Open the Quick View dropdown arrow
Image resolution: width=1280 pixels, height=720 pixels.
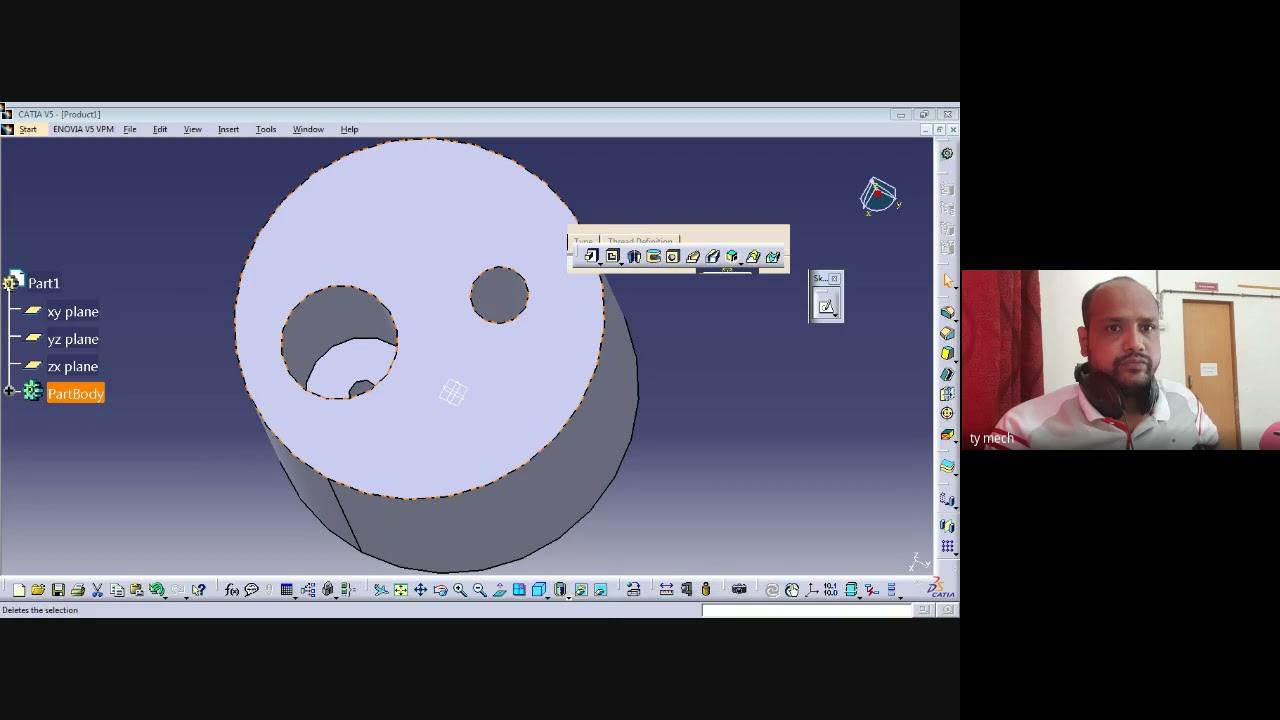click(547, 597)
